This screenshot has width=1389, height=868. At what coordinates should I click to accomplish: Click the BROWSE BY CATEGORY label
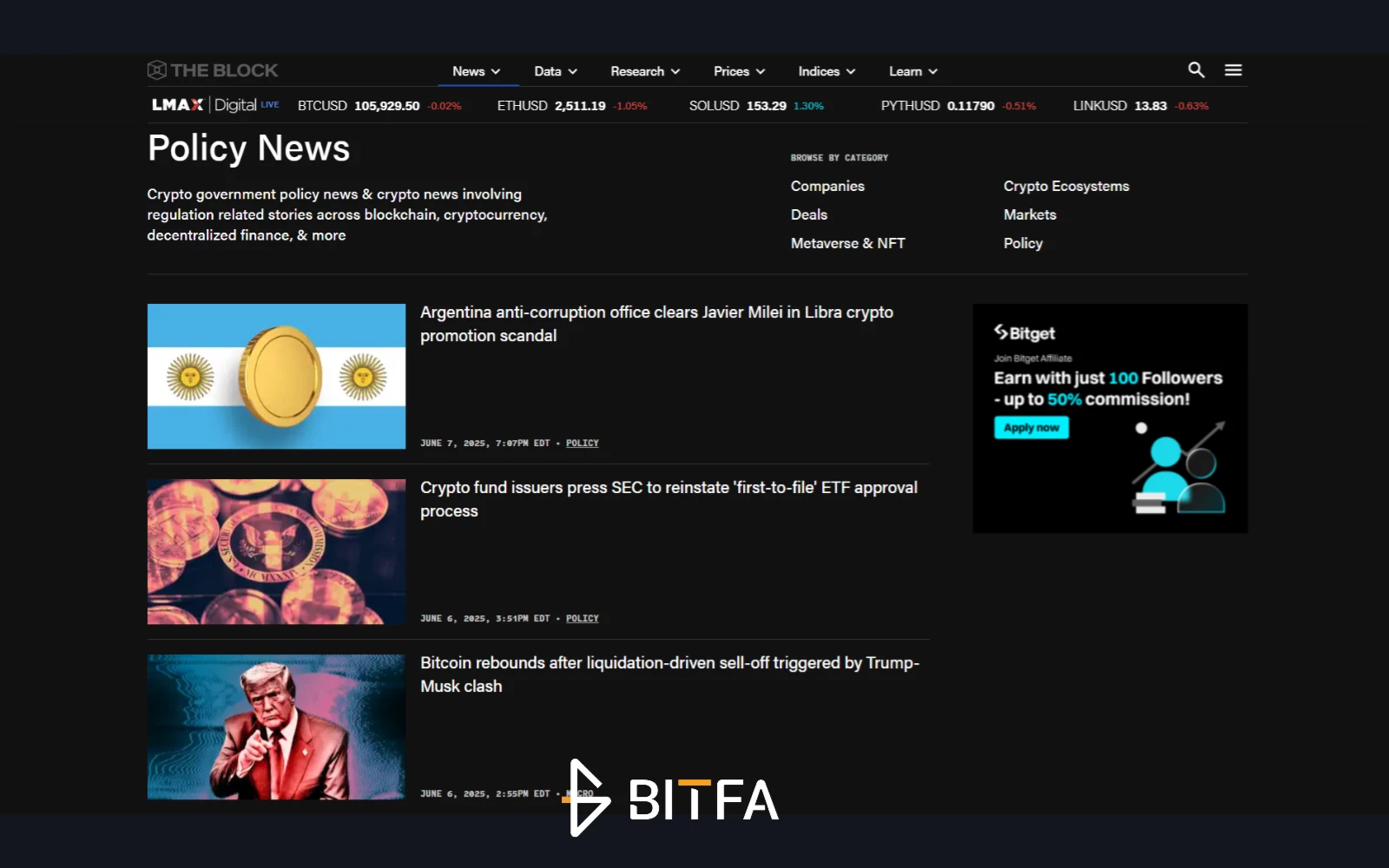point(839,158)
